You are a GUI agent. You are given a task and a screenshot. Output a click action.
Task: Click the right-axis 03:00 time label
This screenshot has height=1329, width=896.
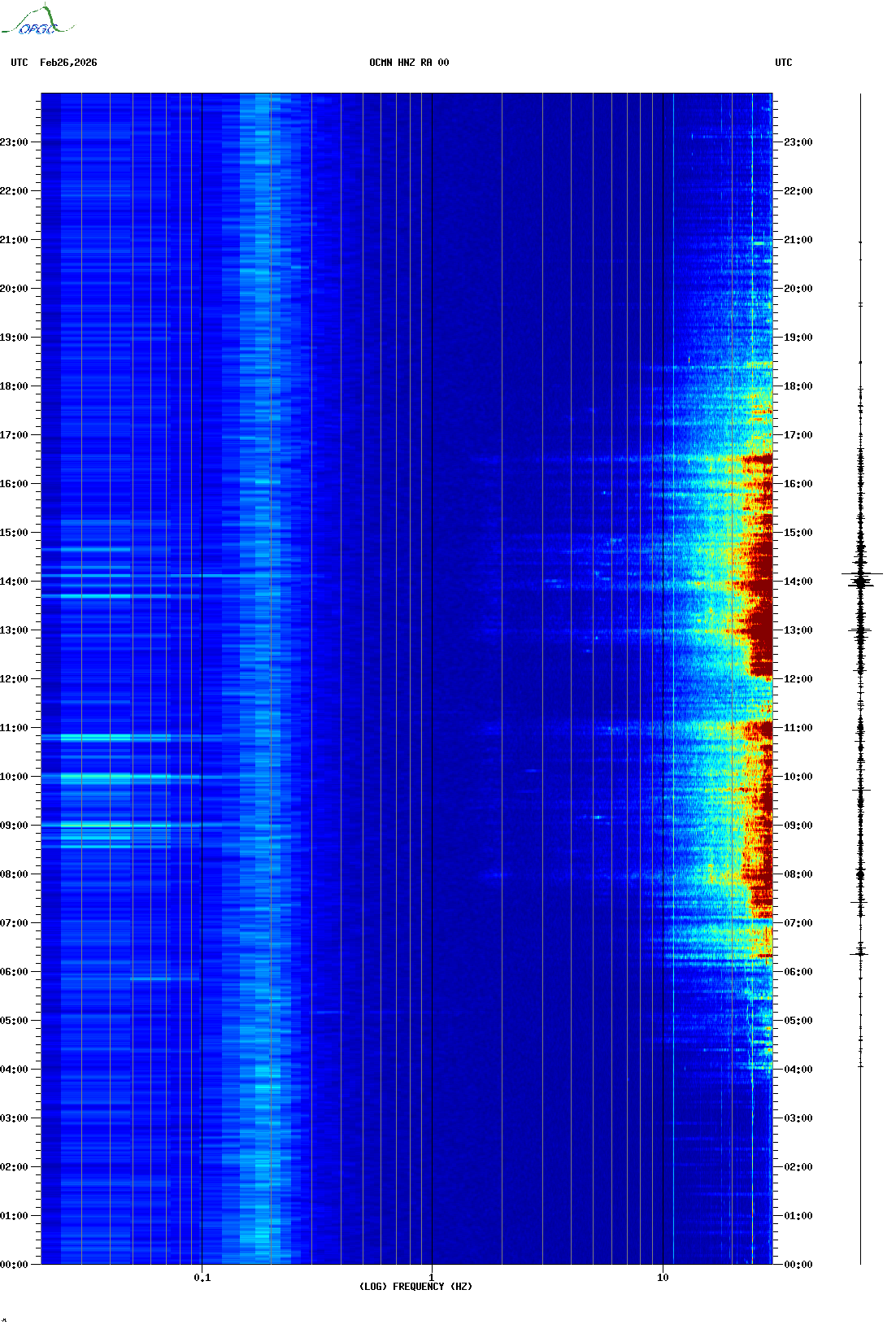pyautogui.click(x=798, y=1118)
